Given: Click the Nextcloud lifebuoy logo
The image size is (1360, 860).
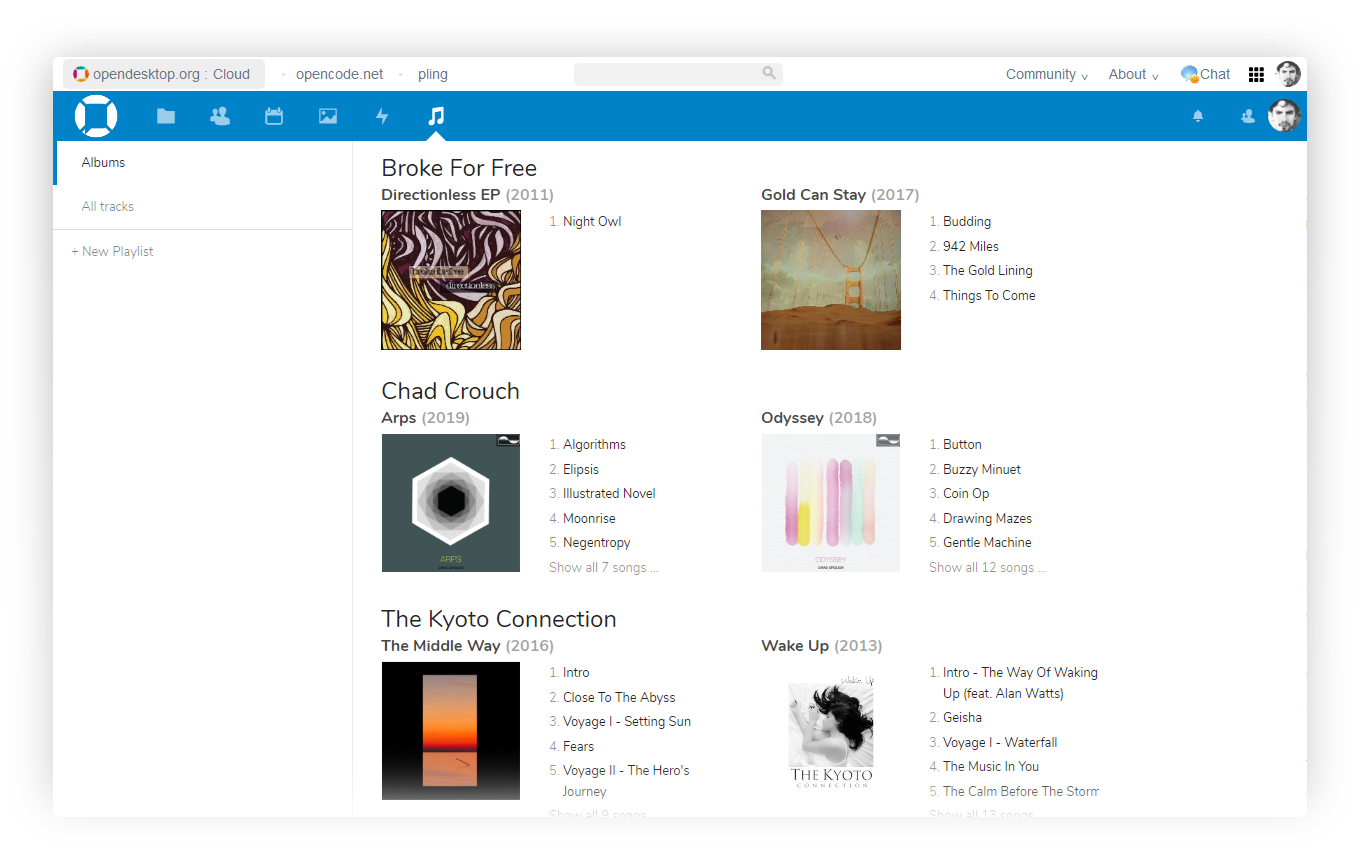Looking at the screenshot, I should pos(96,116).
